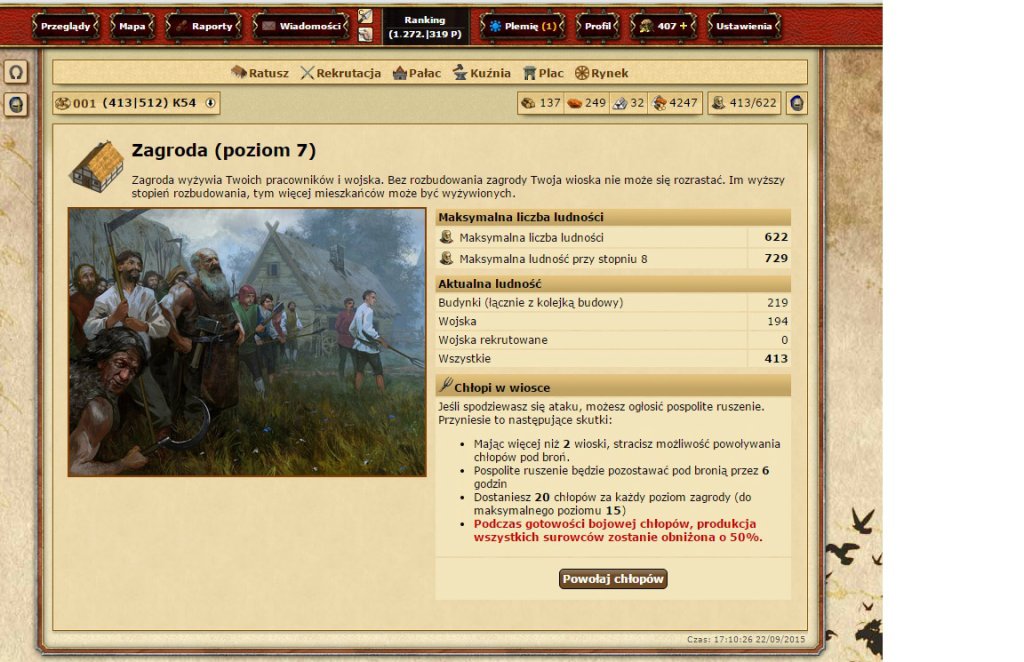
Task: Click the upper small icon beside Wiadomości
Action: pos(365,16)
